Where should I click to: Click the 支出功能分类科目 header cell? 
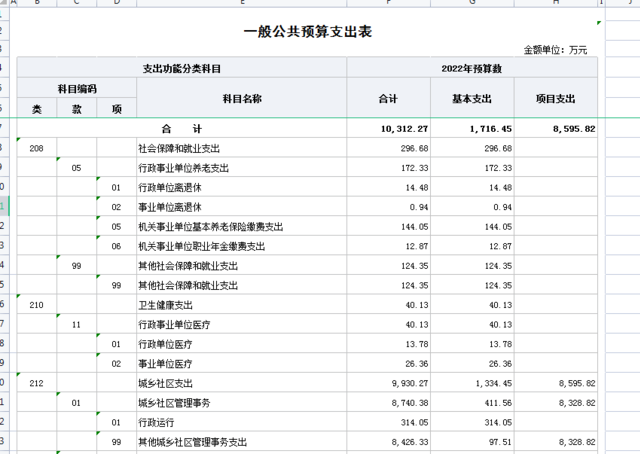coord(181,68)
